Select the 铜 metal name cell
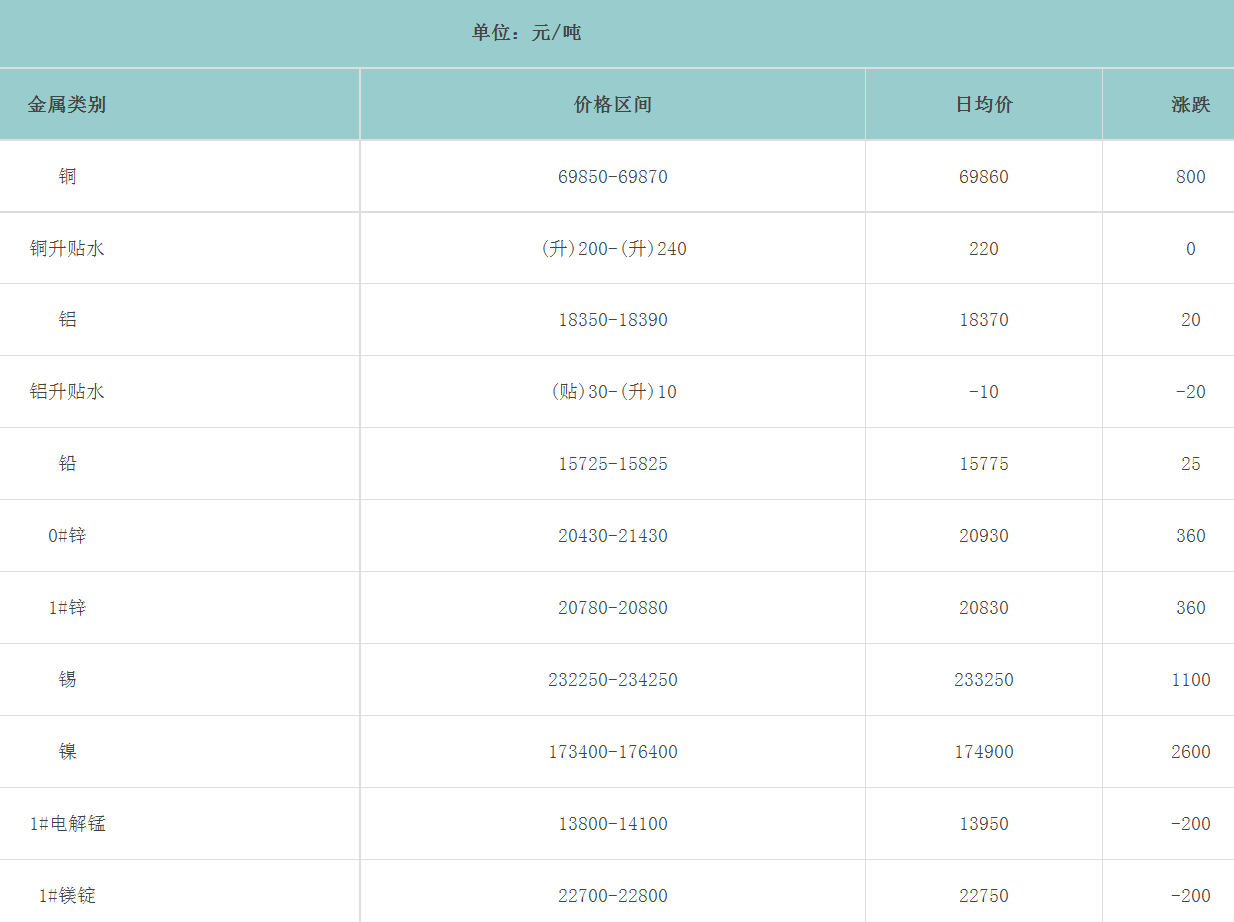The image size is (1234, 922). coord(67,177)
